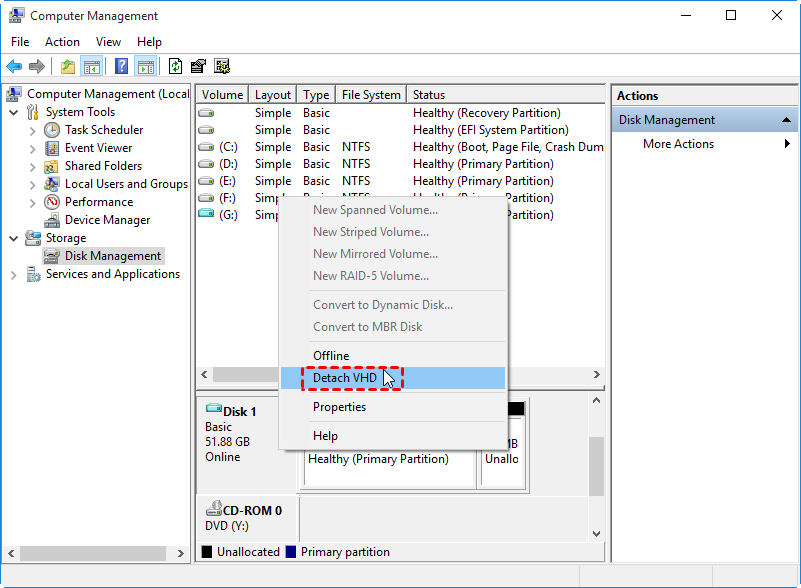801x588 pixels.
Task: Click the green Refresh toolbar icon
Action: coord(175,67)
